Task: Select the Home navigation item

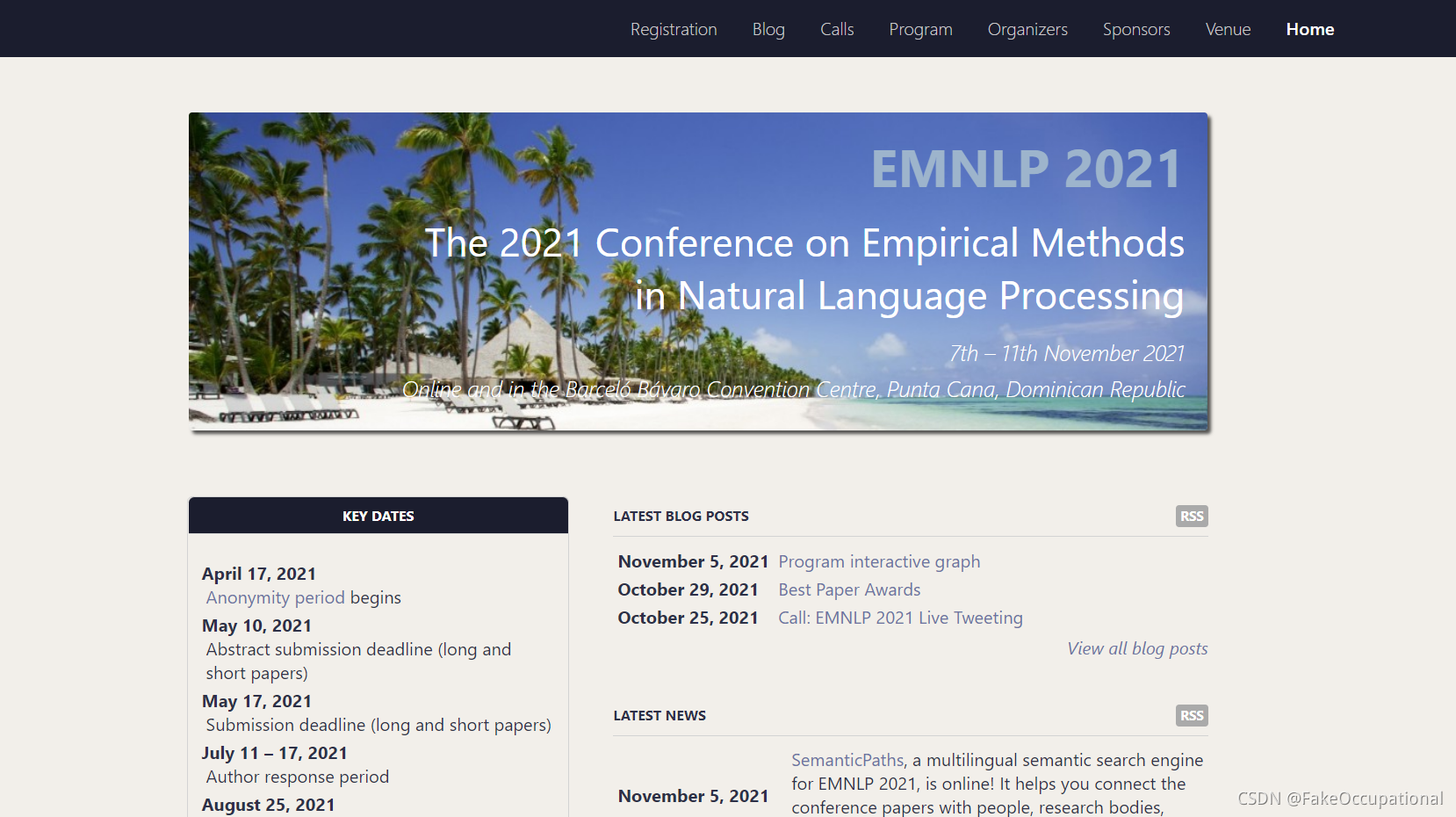Action: [x=1310, y=29]
